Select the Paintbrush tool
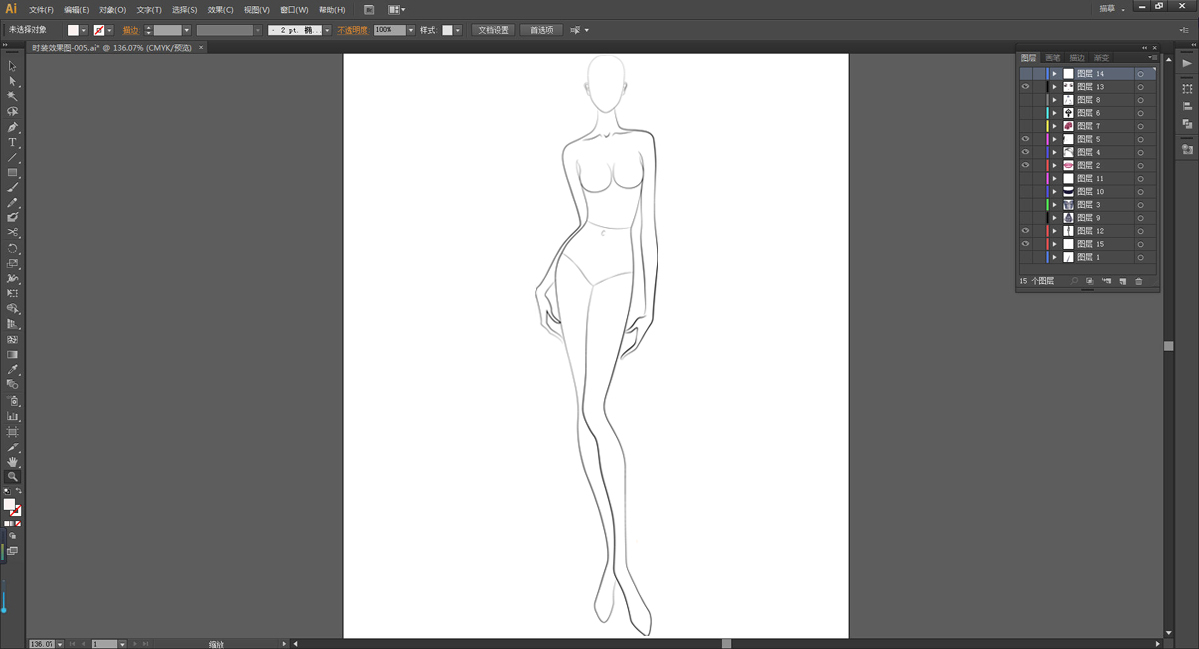Image resolution: width=1199 pixels, height=649 pixels. tap(12, 187)
